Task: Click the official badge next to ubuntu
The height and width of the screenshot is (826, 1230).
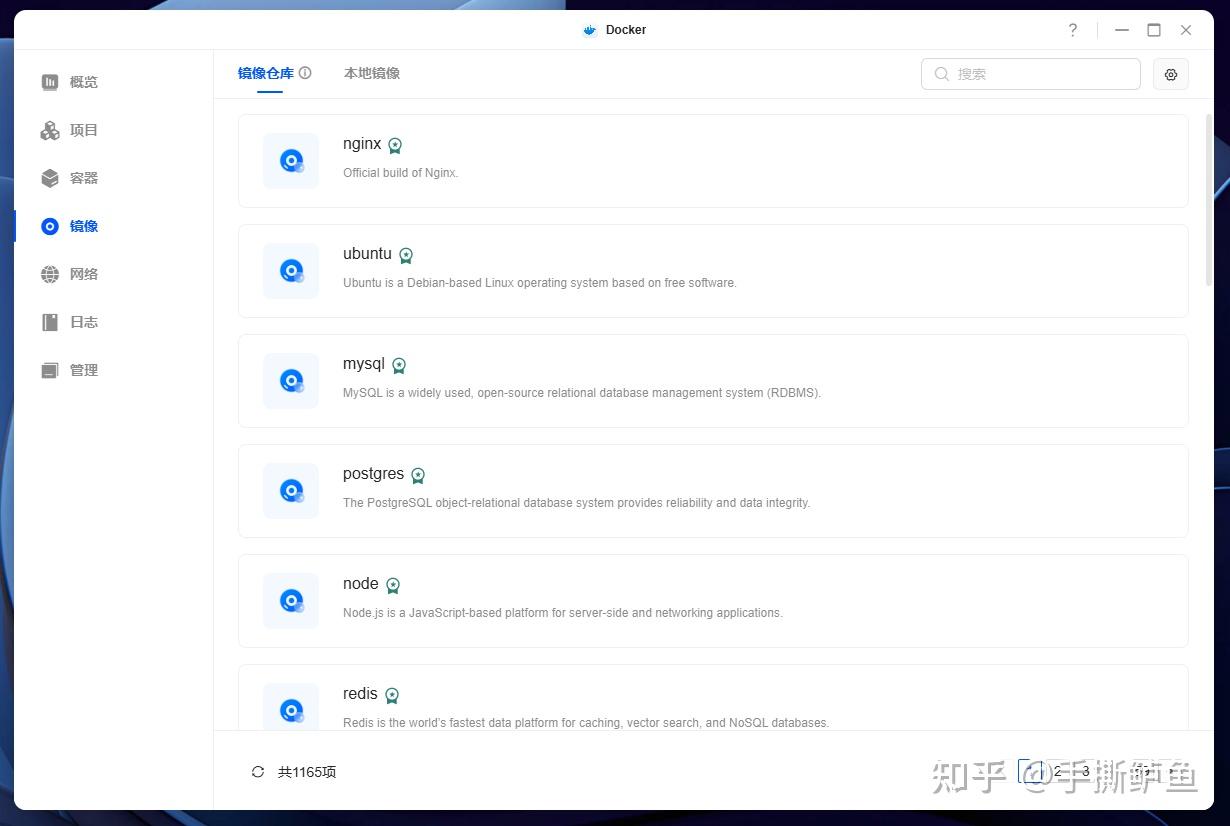Action: pyautogui.click(x=406, y=256)
